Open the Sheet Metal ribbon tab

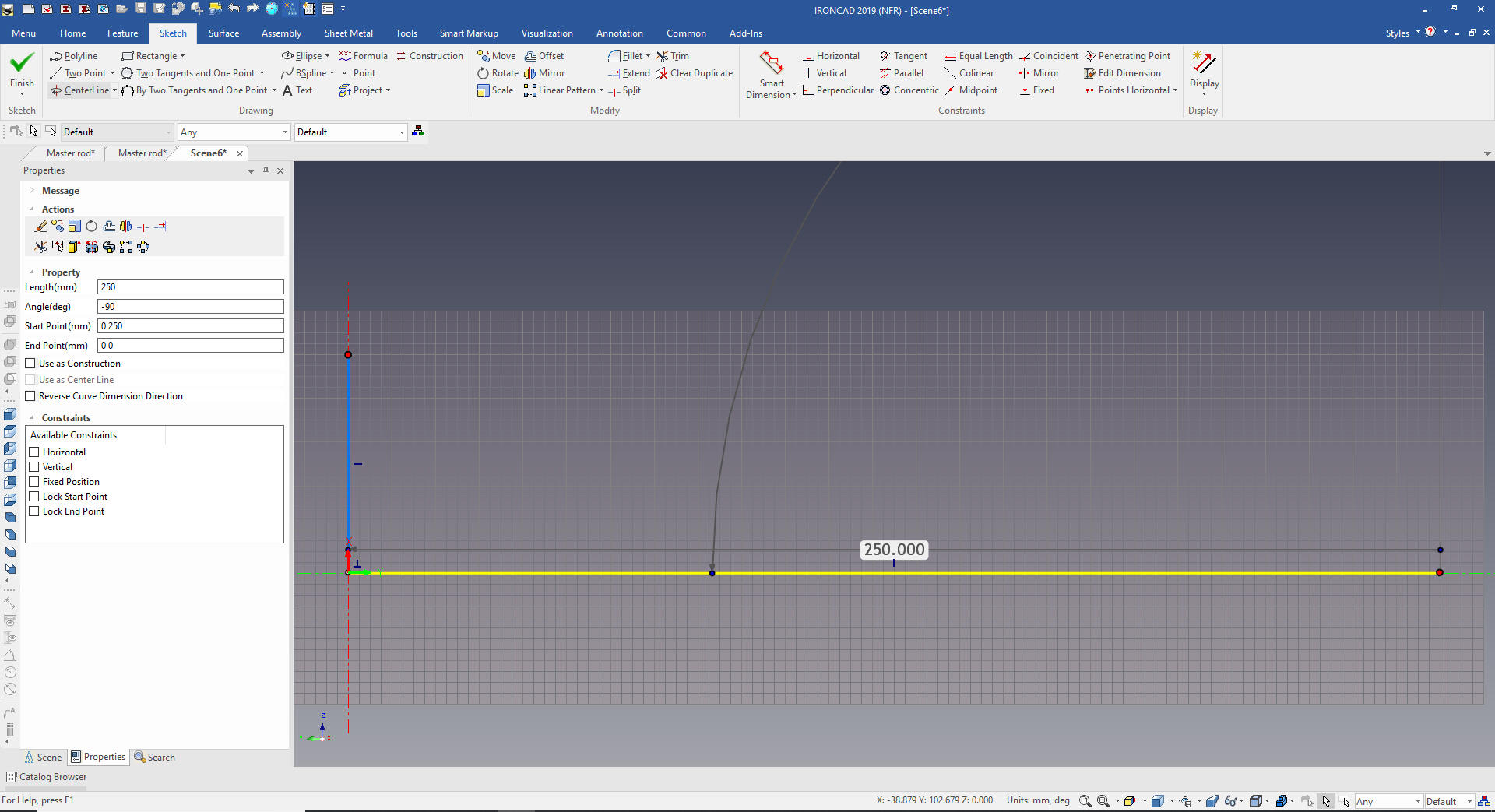coord(348,33)
